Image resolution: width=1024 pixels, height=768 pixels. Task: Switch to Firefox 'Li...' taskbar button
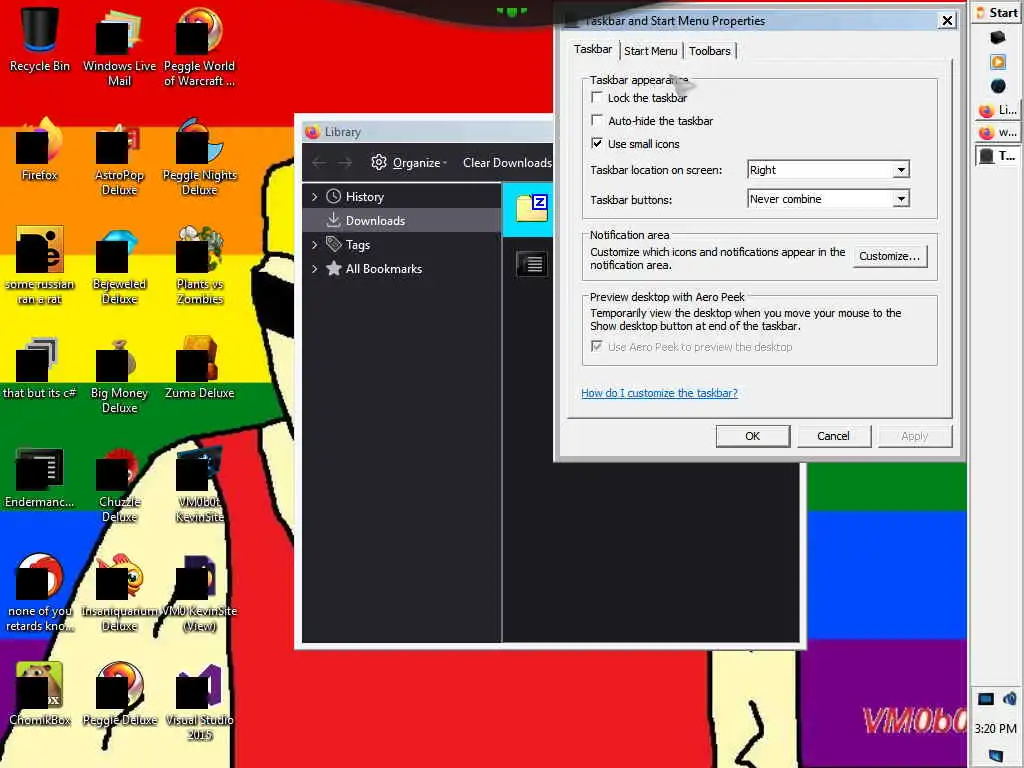(997, 110)
